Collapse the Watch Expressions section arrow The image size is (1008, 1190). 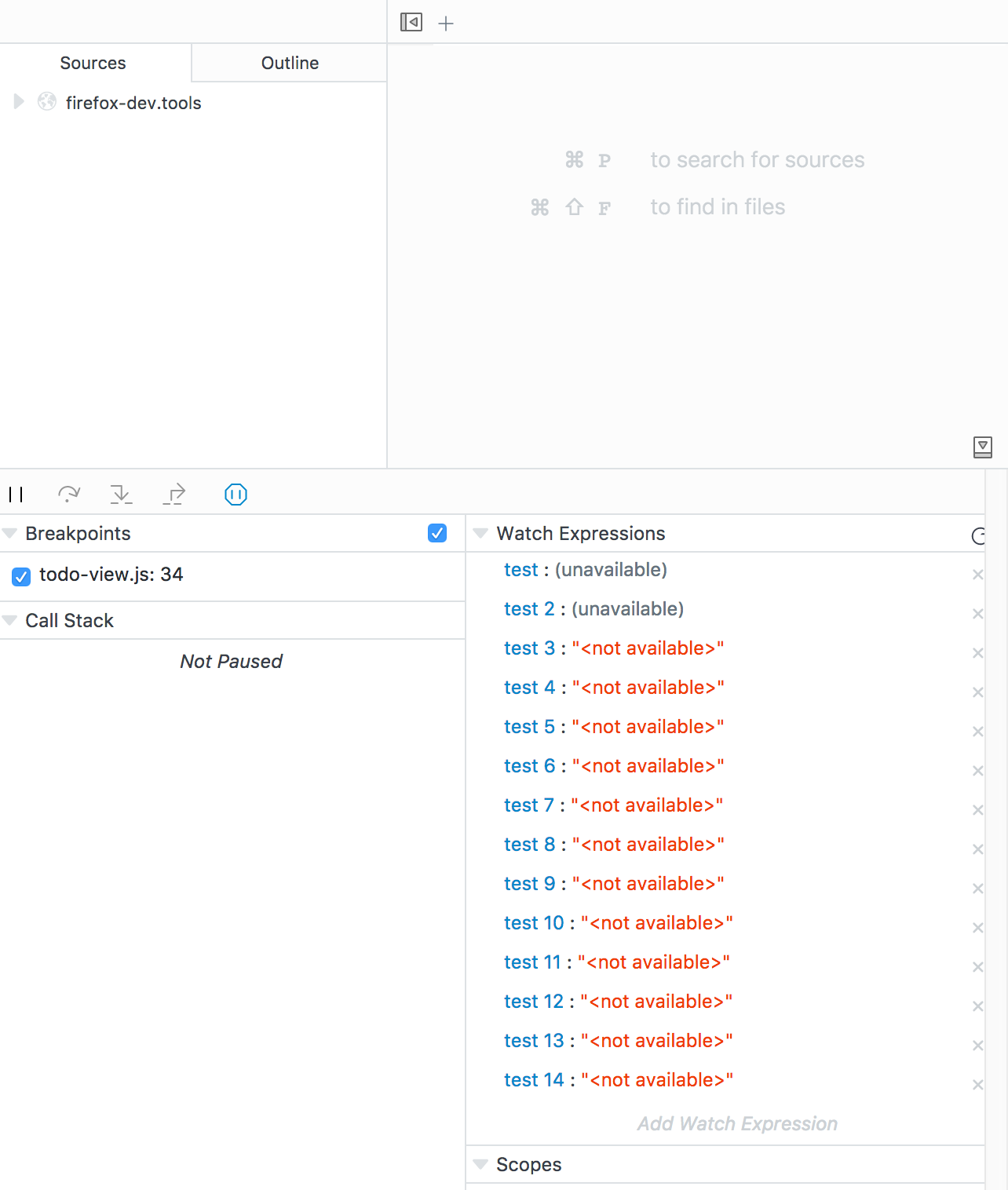point(480,533)
